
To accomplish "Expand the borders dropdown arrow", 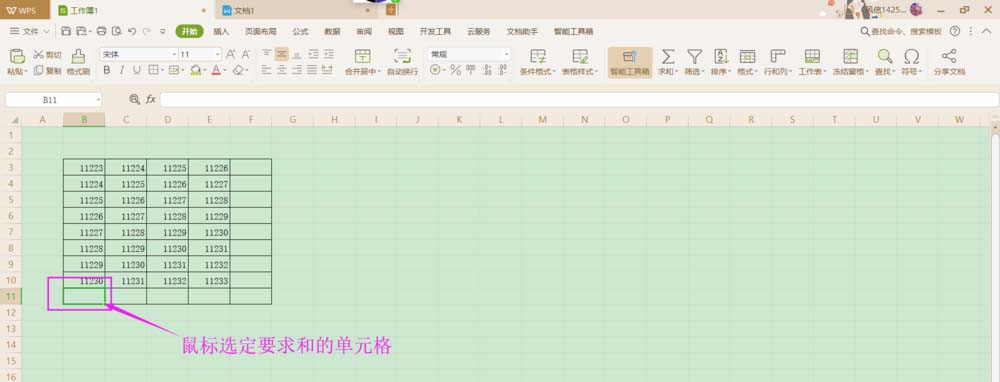I will [162, 71].
